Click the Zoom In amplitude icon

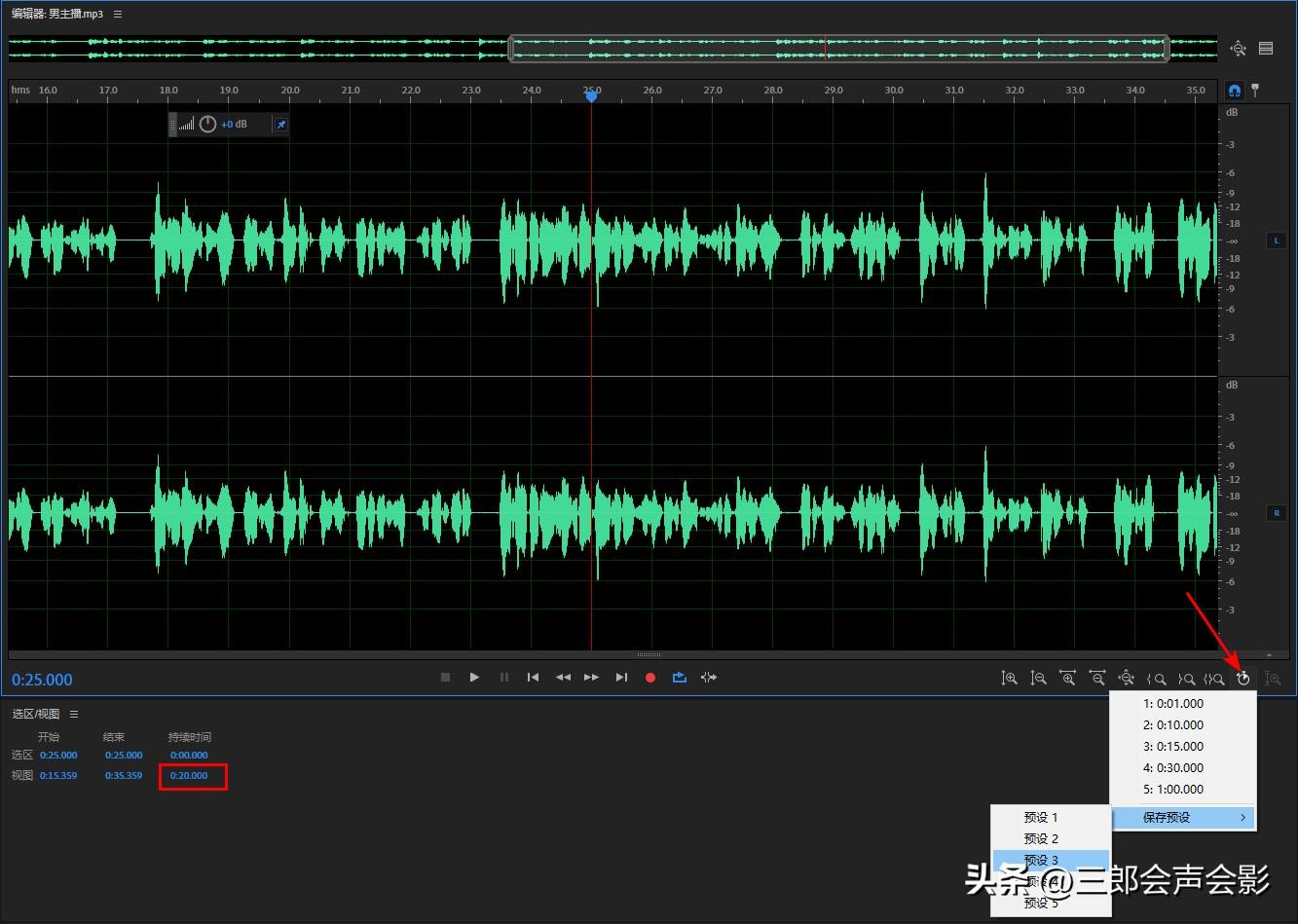click(1010, 679)
